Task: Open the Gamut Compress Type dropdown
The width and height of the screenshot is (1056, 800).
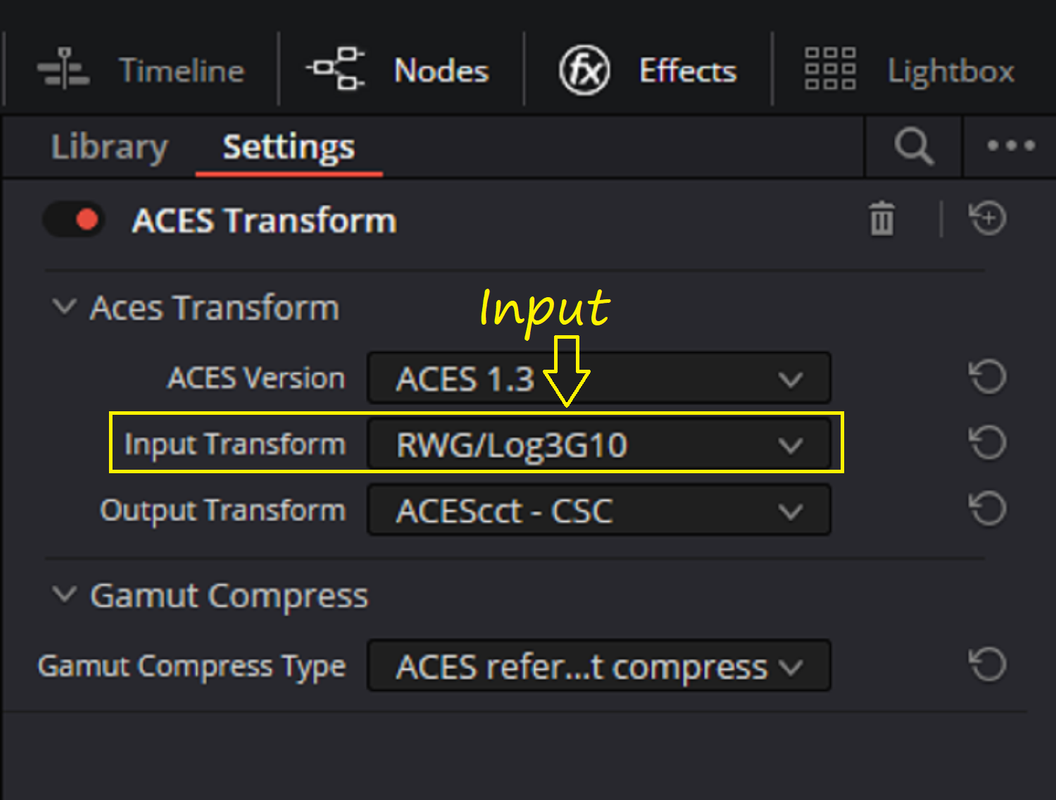Action: point(599,666)
